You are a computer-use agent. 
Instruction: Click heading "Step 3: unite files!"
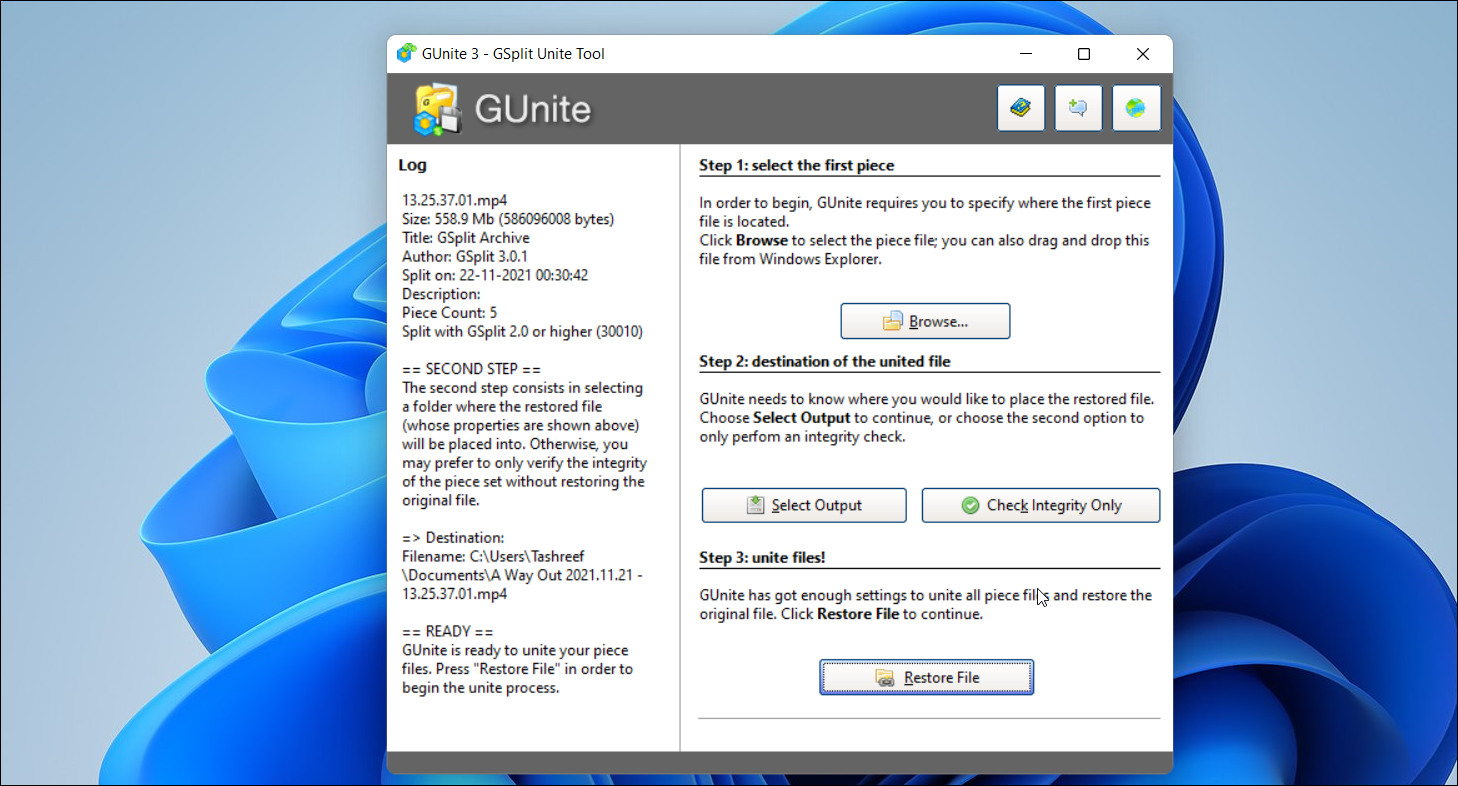[x=762, y=557]
